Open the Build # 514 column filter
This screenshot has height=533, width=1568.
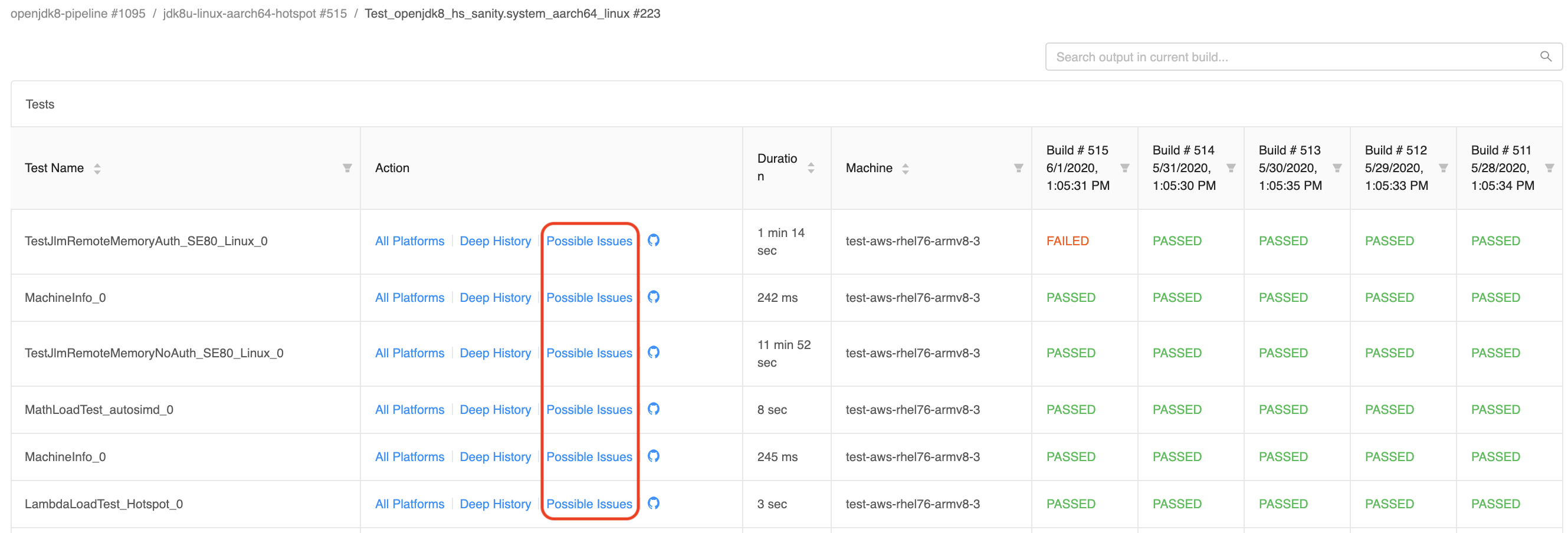1231,168
